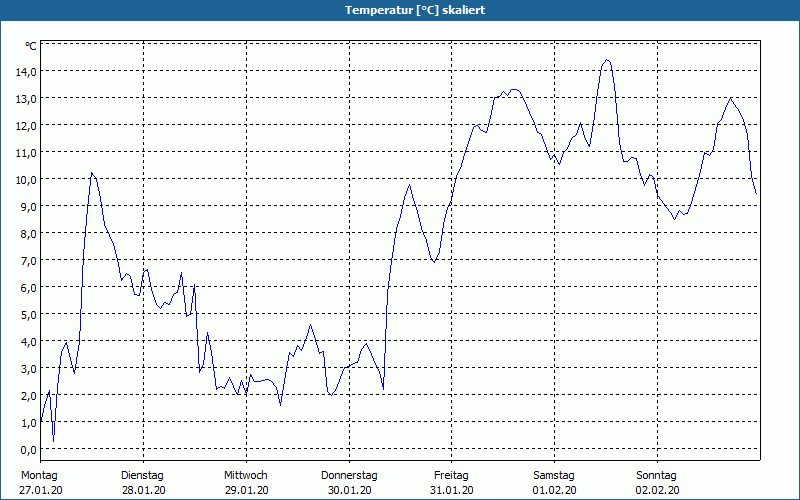Click the 14,0 y-axis label
The image size is (800, 500).
tap(26, 72)
